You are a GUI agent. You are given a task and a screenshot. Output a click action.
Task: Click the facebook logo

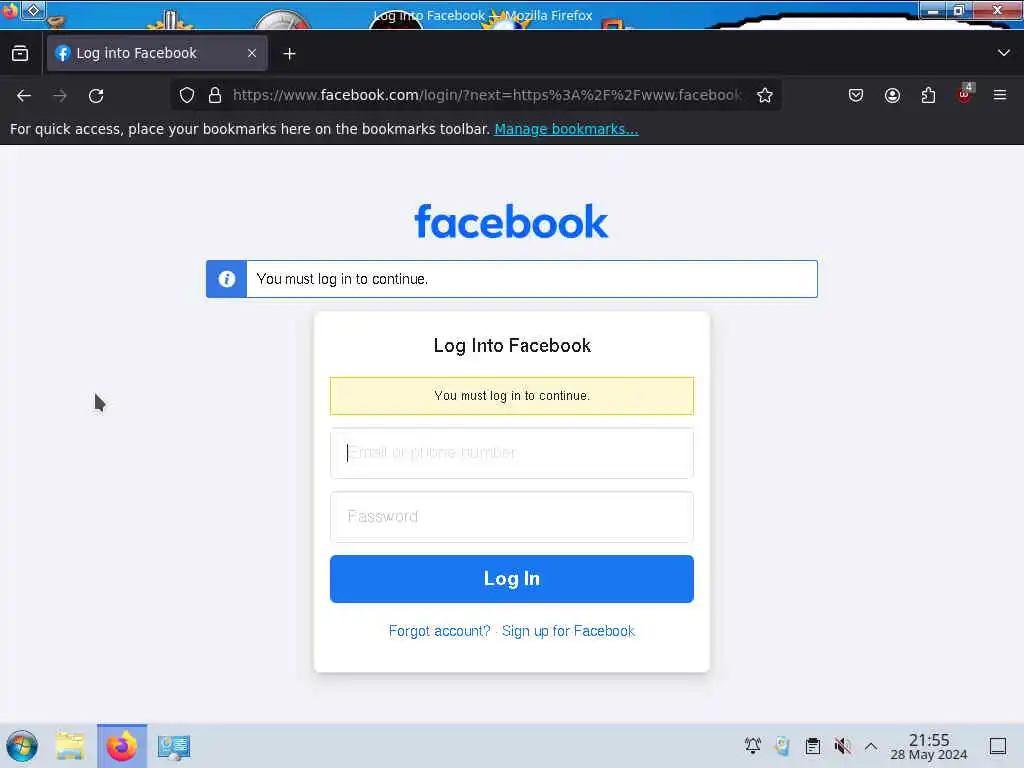[511, 222]
